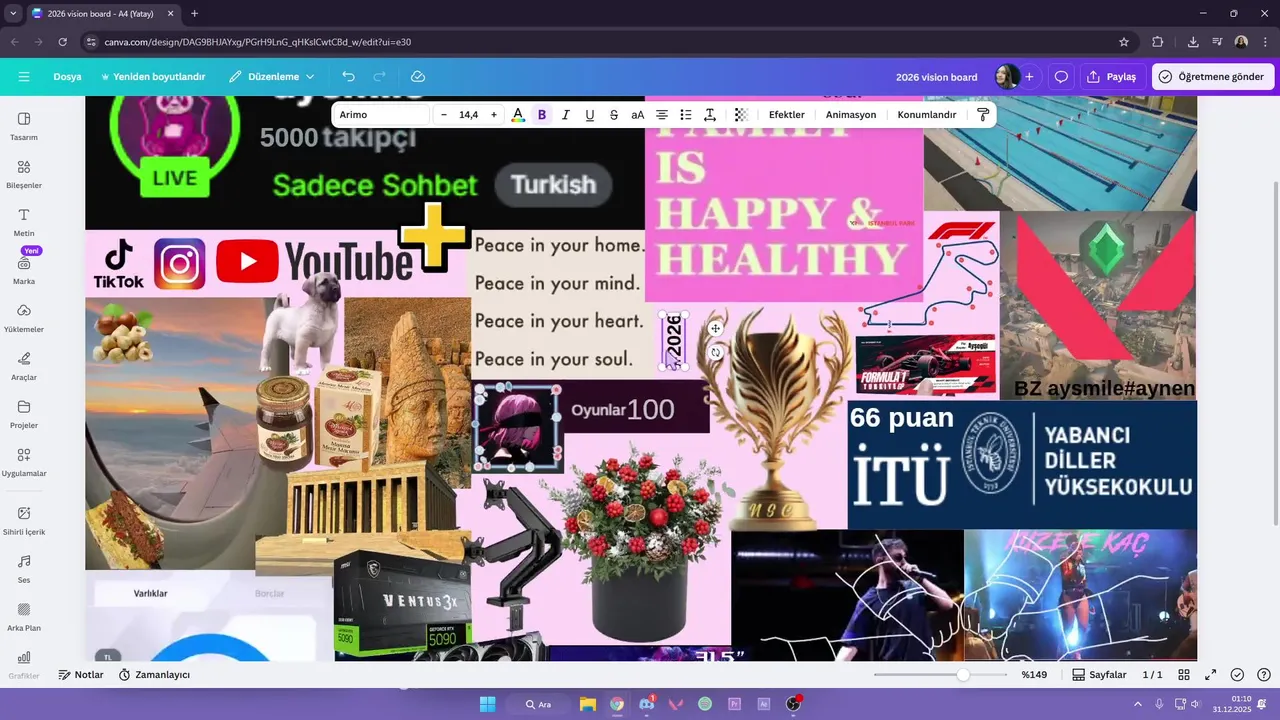Open the Notlar notes panel
Screen dimensions: 1280x720
[81, 675]
